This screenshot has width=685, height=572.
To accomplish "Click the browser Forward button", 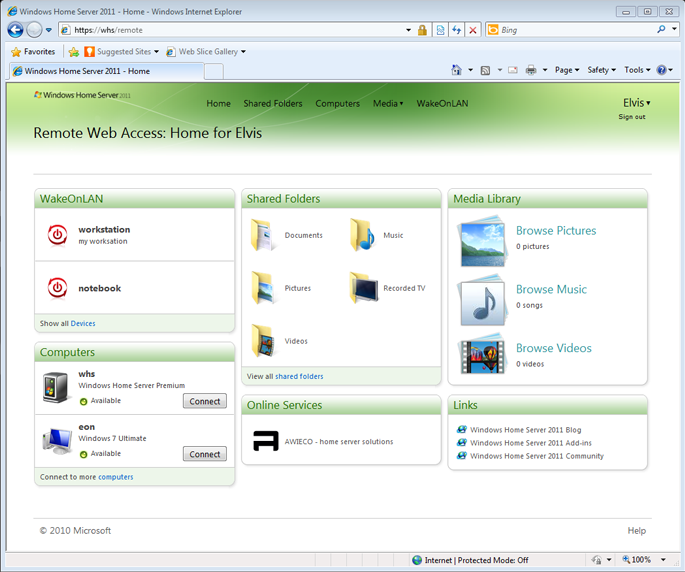I will [x=34, y=30].
